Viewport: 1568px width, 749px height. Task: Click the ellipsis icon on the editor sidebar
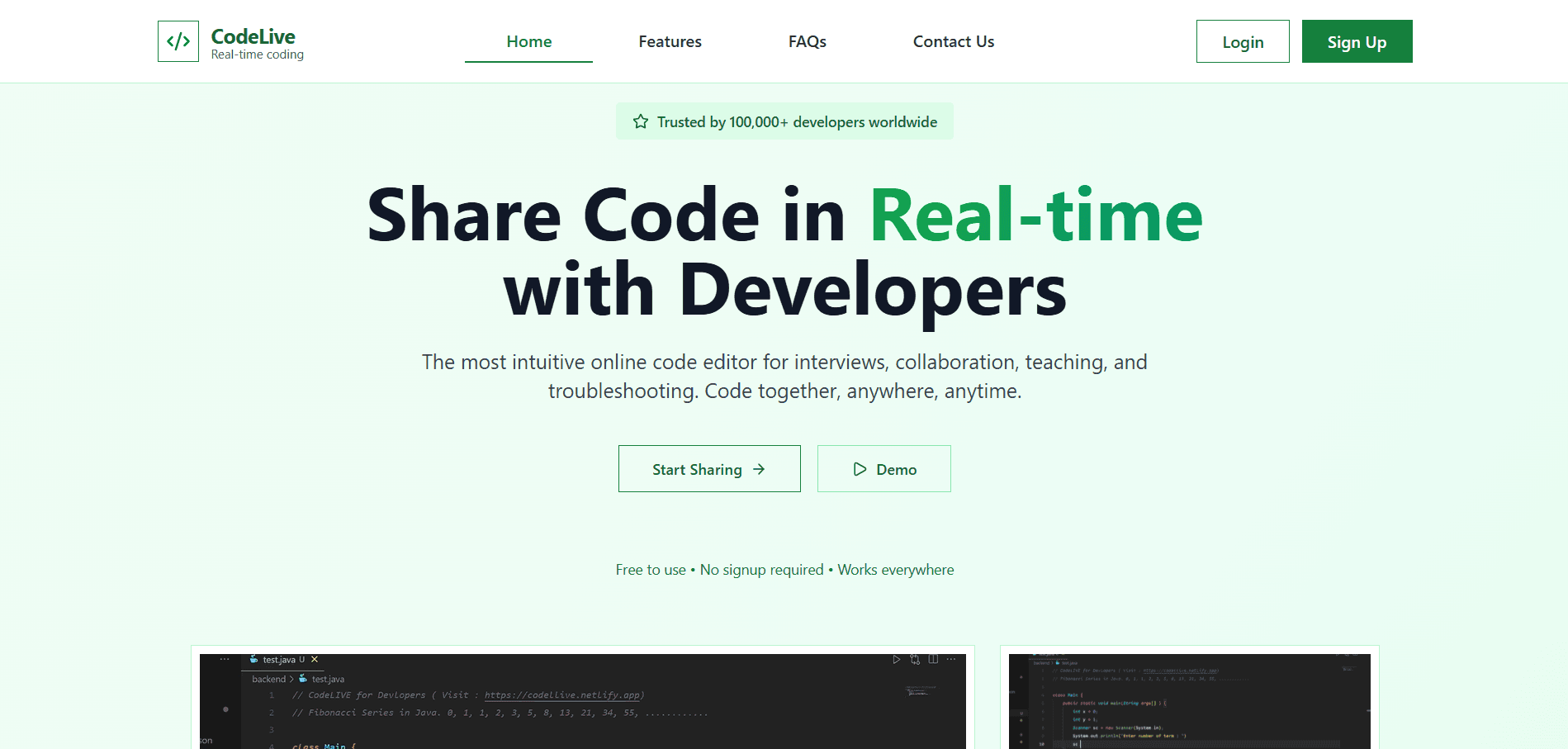click(x=225, y=657)
